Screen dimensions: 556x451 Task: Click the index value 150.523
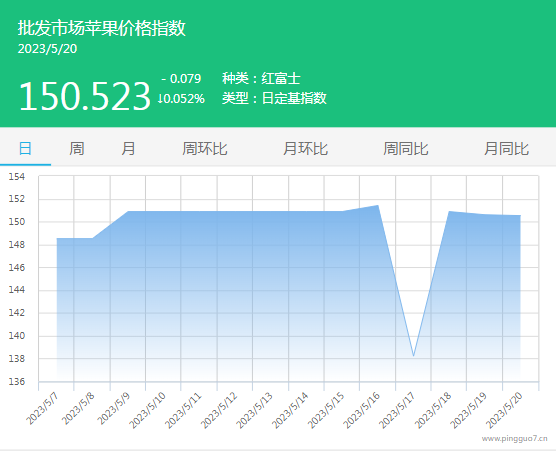[85, 96]
